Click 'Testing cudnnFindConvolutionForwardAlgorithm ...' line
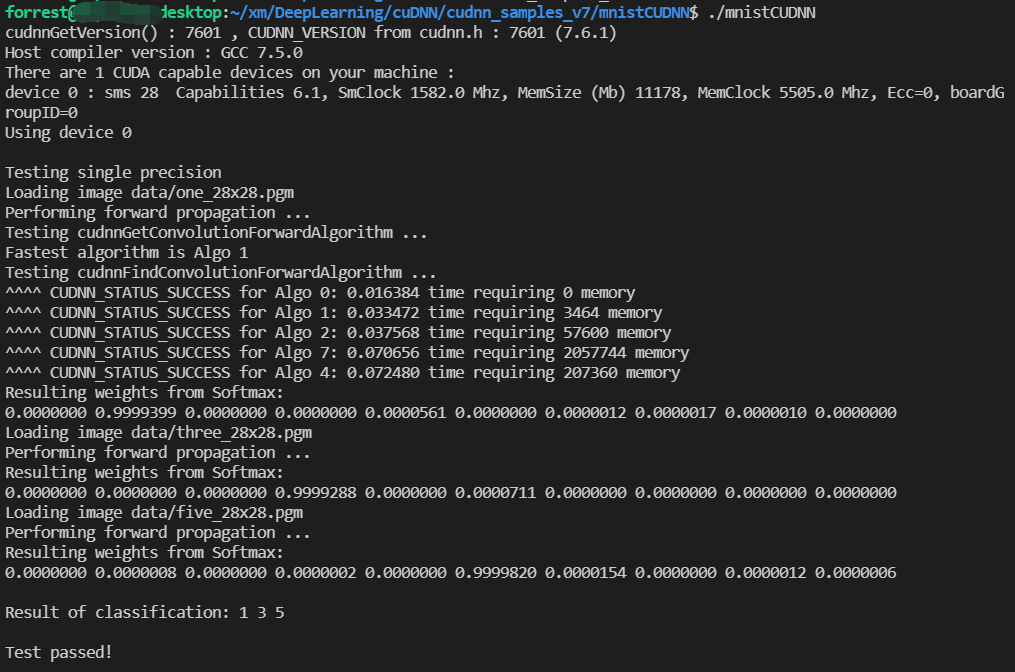The height and width of the screenshot is (672, 1015). pos(221,273)
